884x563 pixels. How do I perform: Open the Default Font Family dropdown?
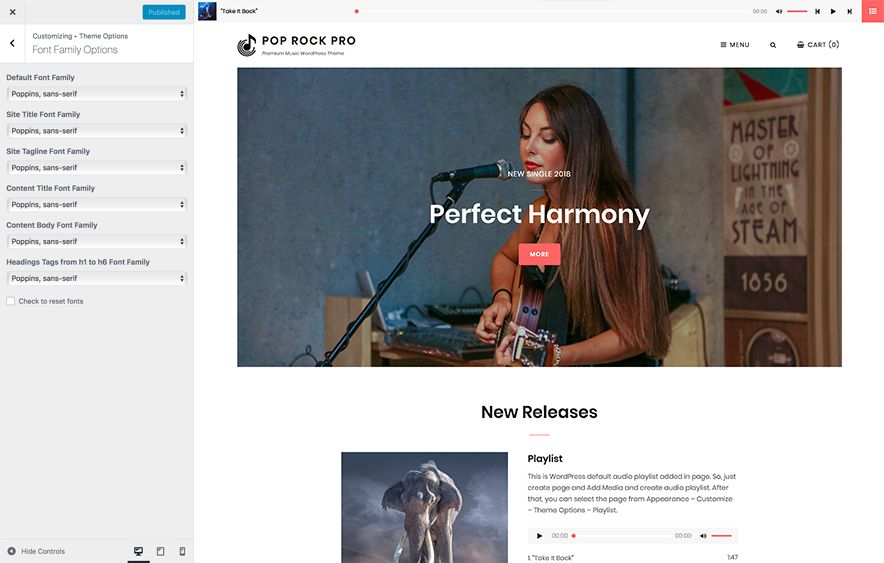96,94
